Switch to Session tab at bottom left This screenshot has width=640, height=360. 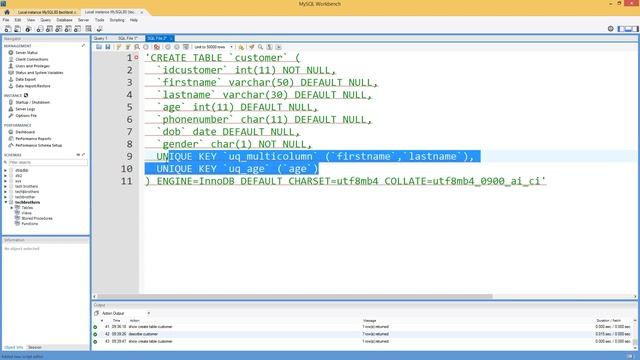tap(35, 348)
